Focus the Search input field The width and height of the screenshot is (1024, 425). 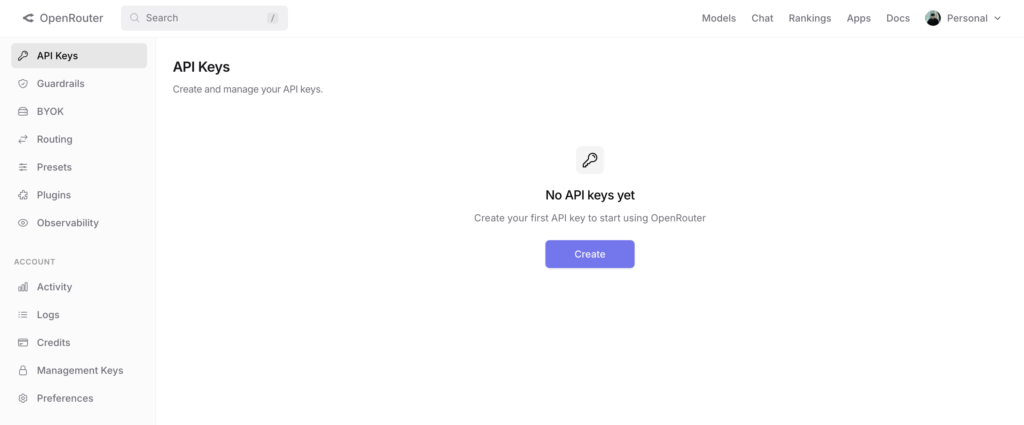(204, 18)
